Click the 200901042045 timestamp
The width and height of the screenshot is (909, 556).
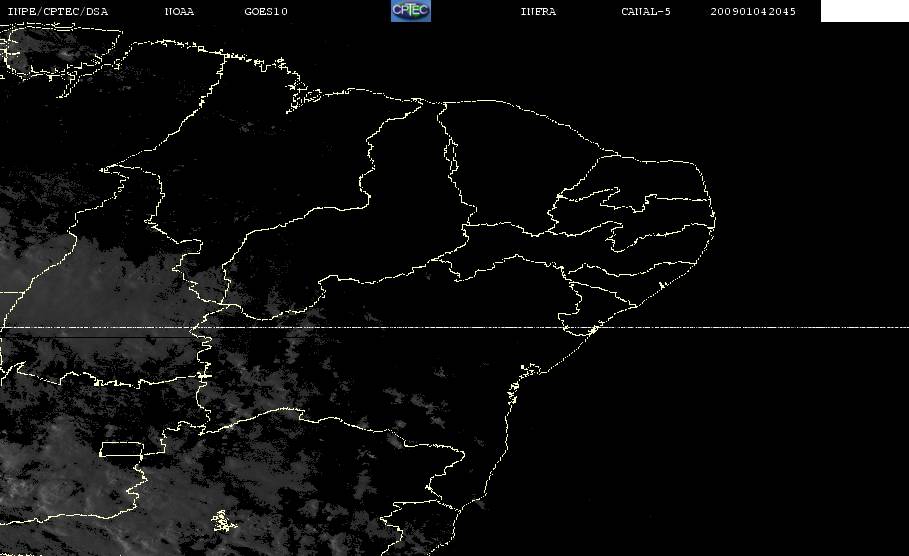[752, 11]
